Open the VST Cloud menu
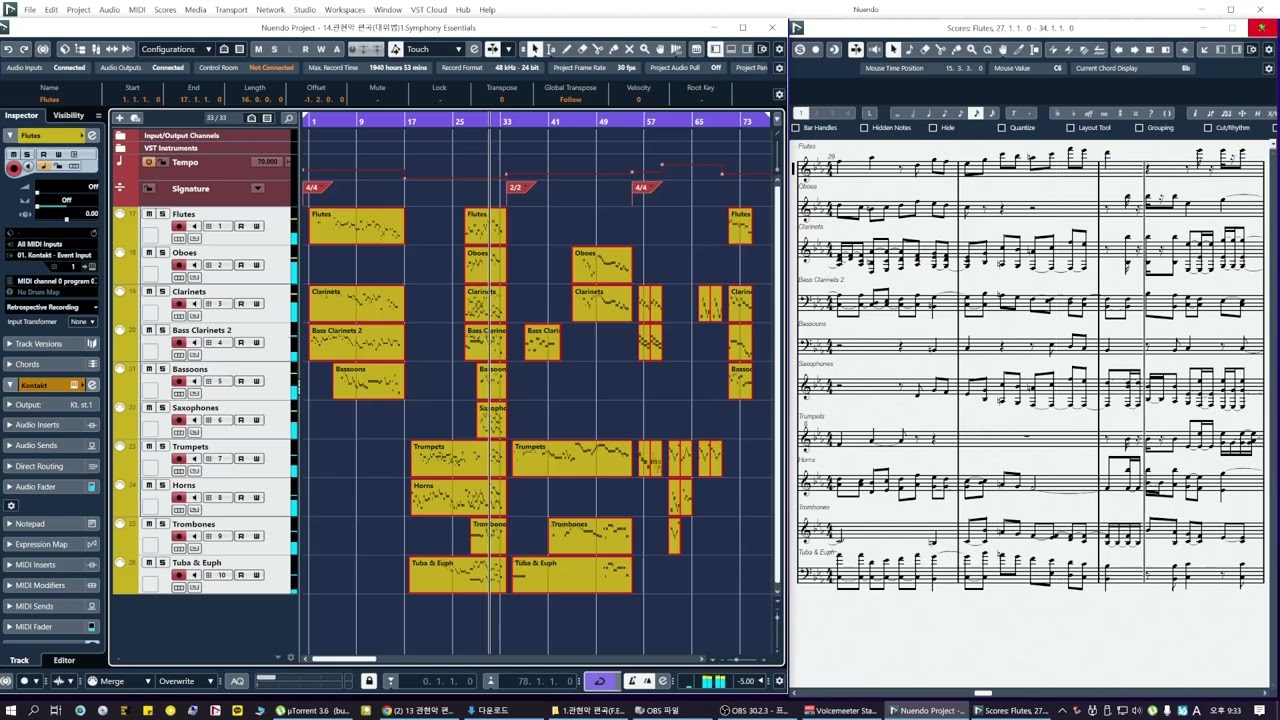Screen dimensions: 1280x720 [x=429, y=10]
